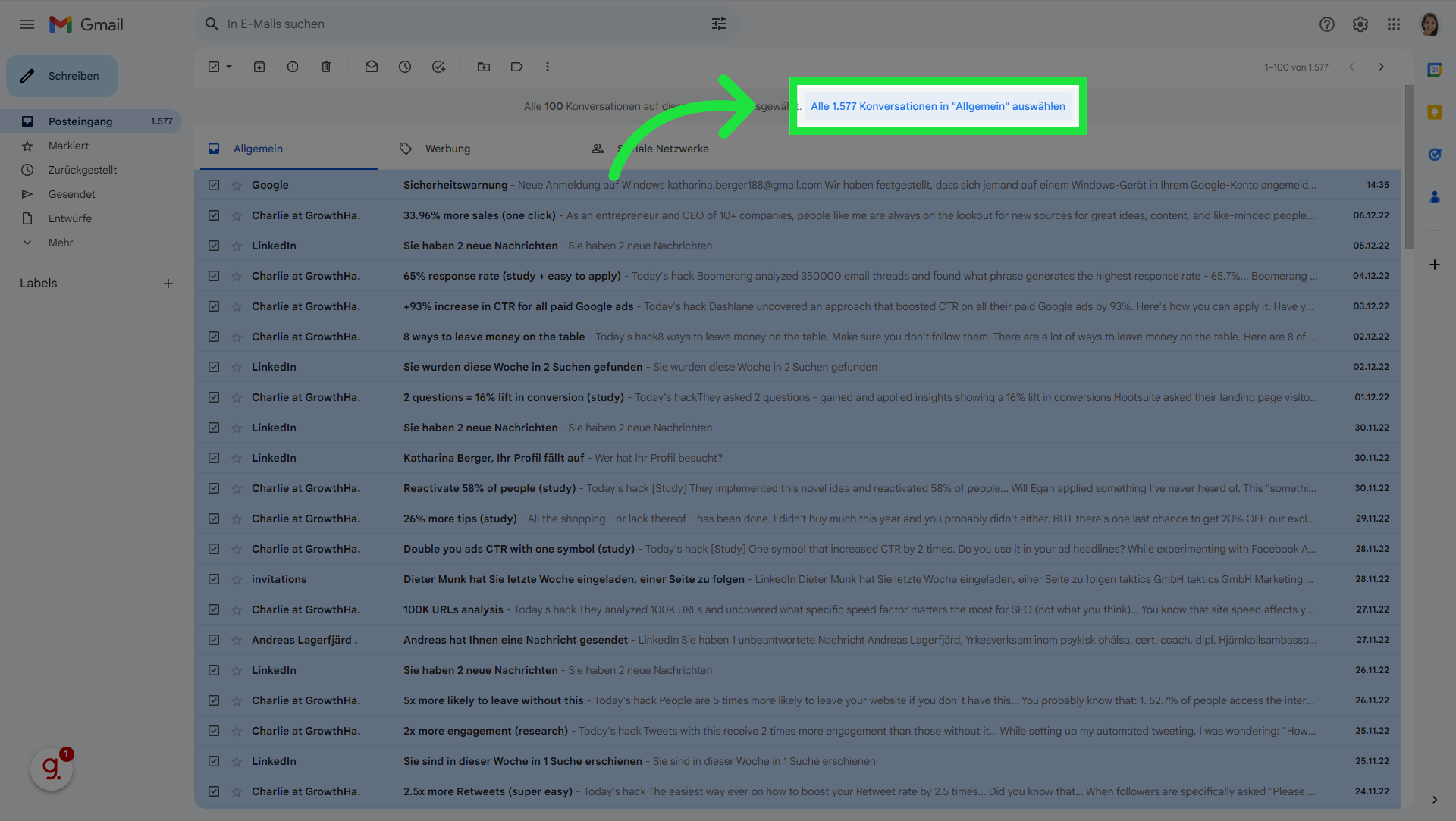Uncheck the 33.96% more sales email
Image resolution: width=1456 pixels, height=821 pixels.
click(214, 215)
